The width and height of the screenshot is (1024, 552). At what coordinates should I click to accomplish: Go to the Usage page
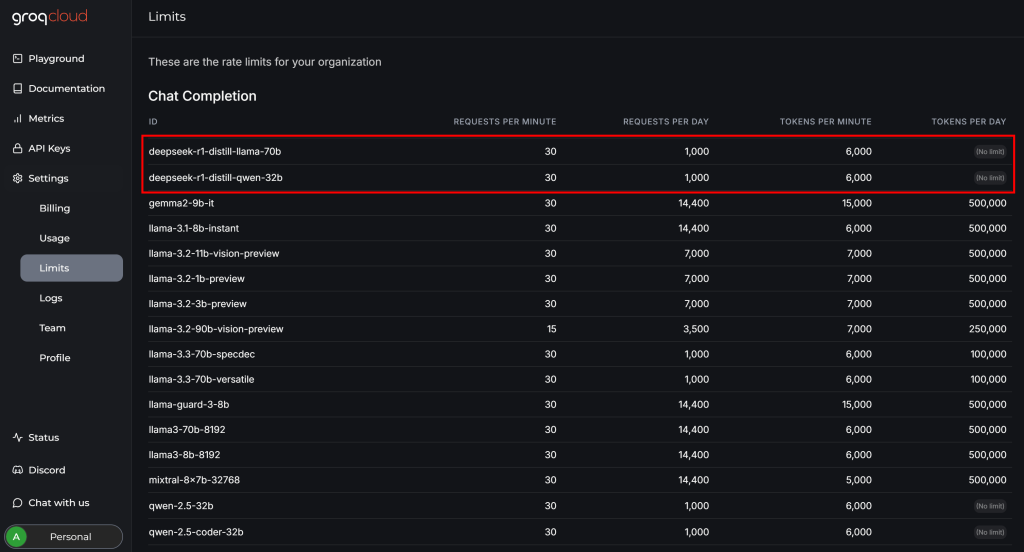click(55, 239)
